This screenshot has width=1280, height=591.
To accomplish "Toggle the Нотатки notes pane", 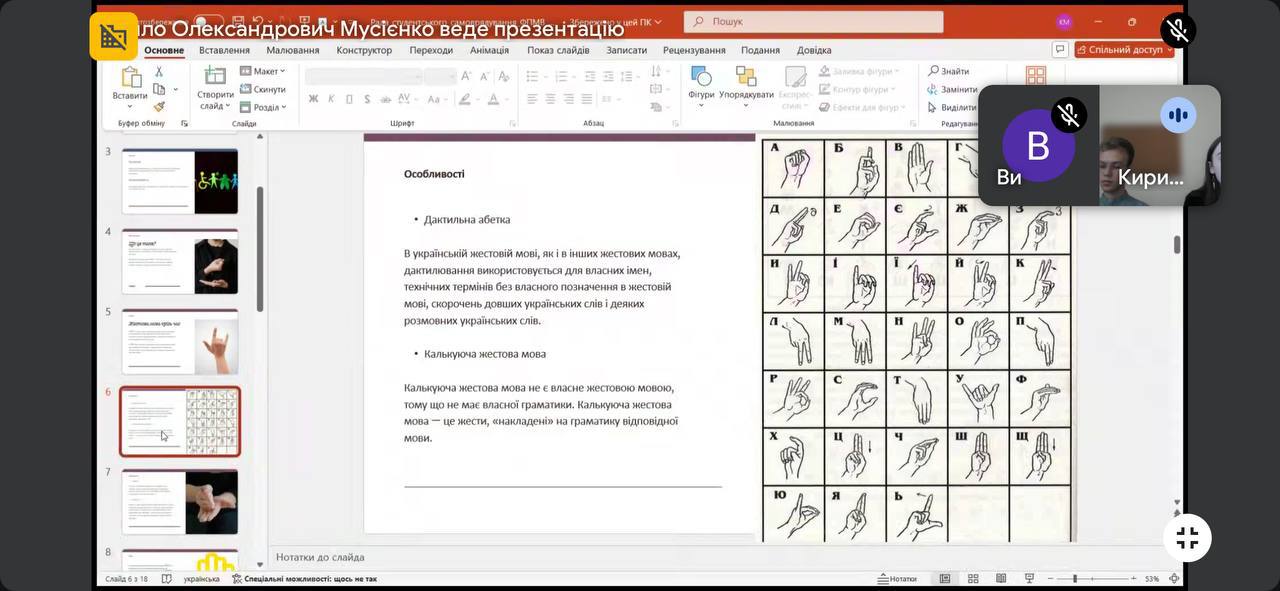I will [896, 579].
